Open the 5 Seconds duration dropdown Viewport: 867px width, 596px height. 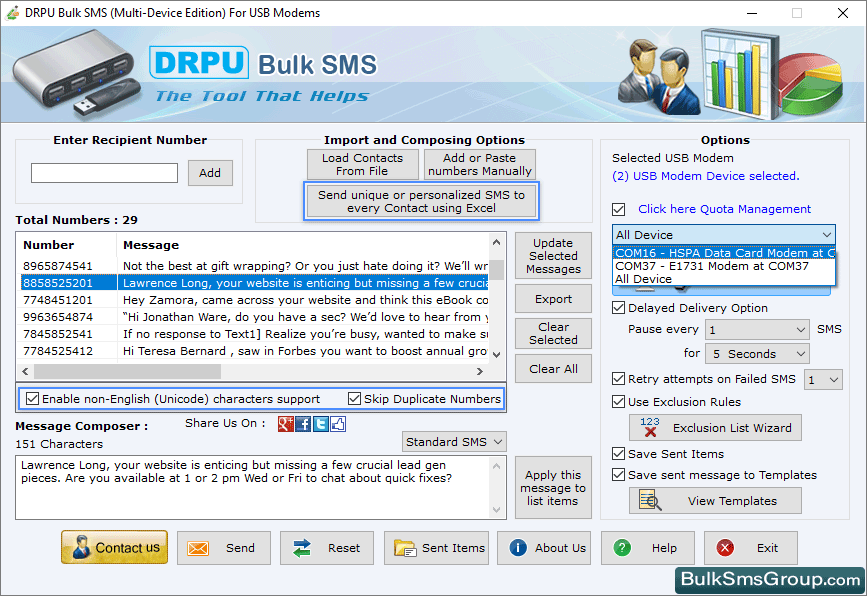[757, 354]
